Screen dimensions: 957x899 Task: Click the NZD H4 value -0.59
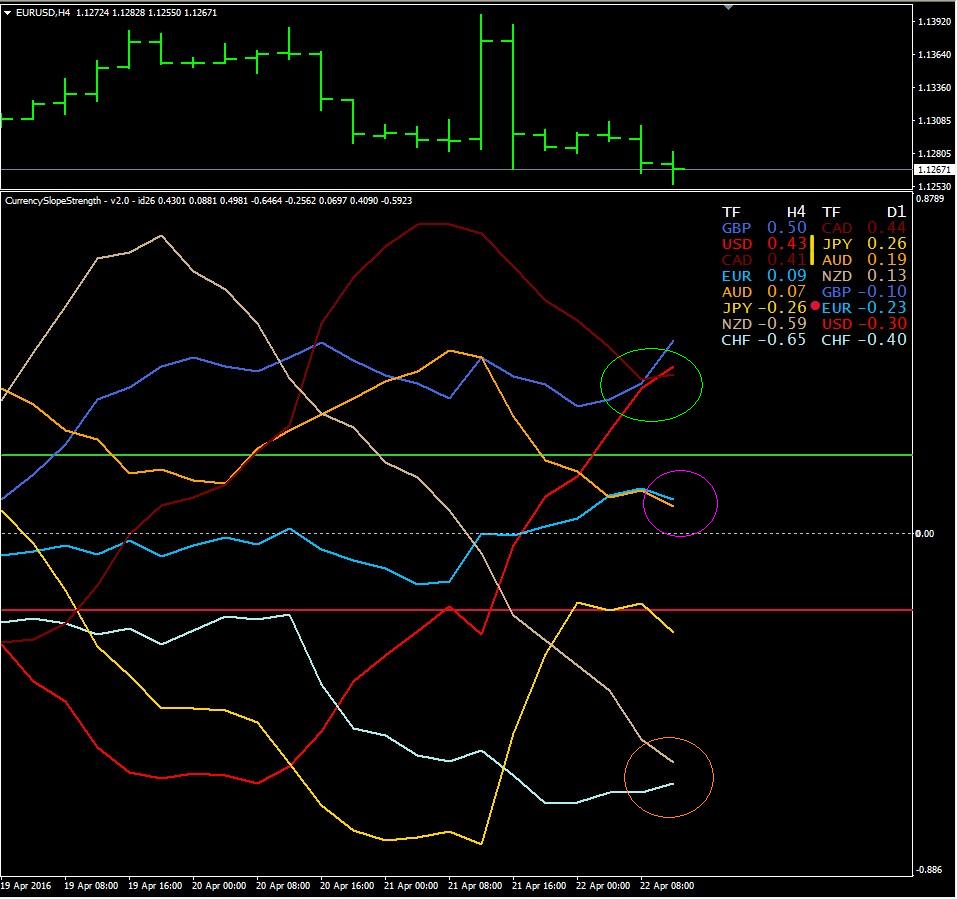coord(782,323)
